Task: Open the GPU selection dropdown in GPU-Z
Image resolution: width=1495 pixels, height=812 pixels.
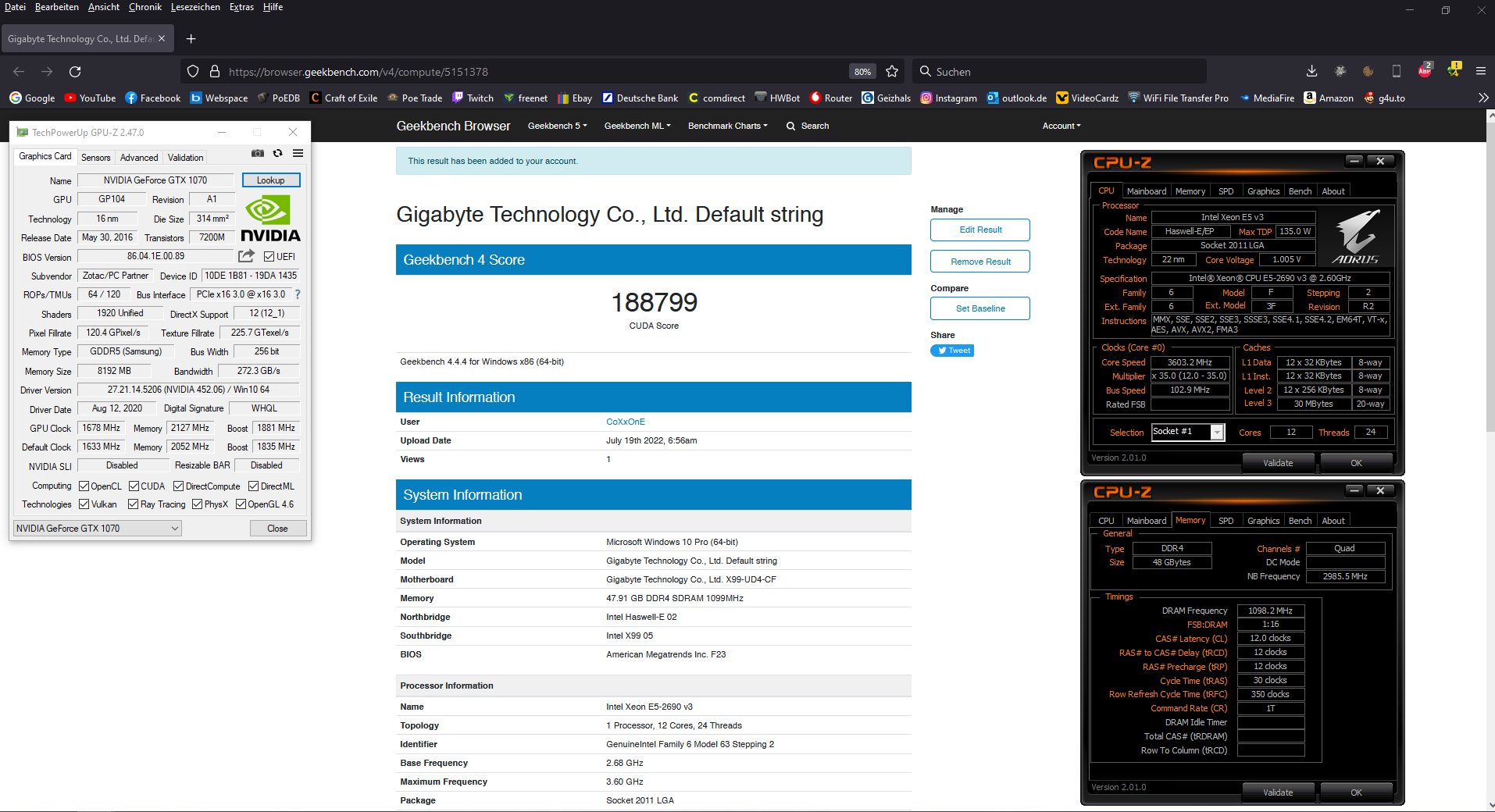Action: (98, 528)
